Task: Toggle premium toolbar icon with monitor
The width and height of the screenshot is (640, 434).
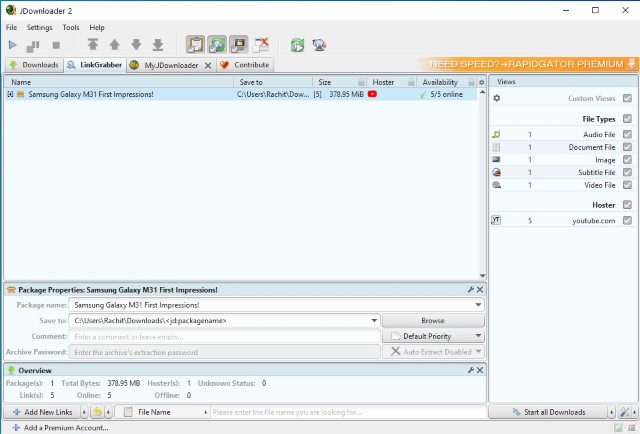Action: point(239,45)
